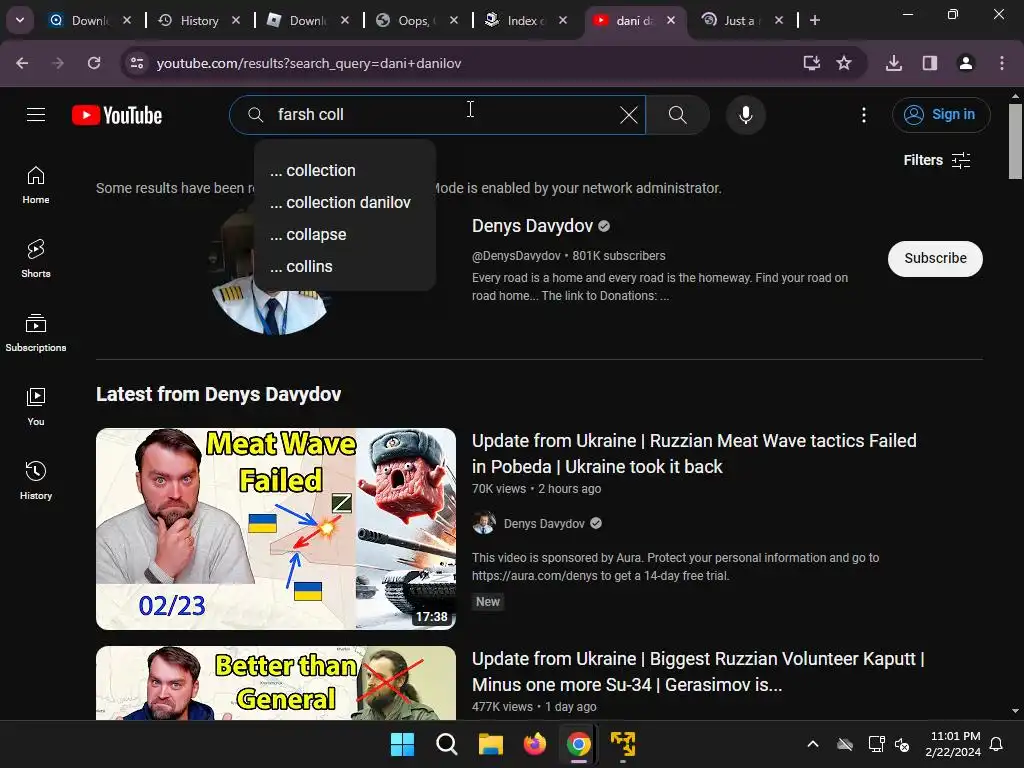
Task: Click inside the YouTube search field
Action: (x=438, y=115)
